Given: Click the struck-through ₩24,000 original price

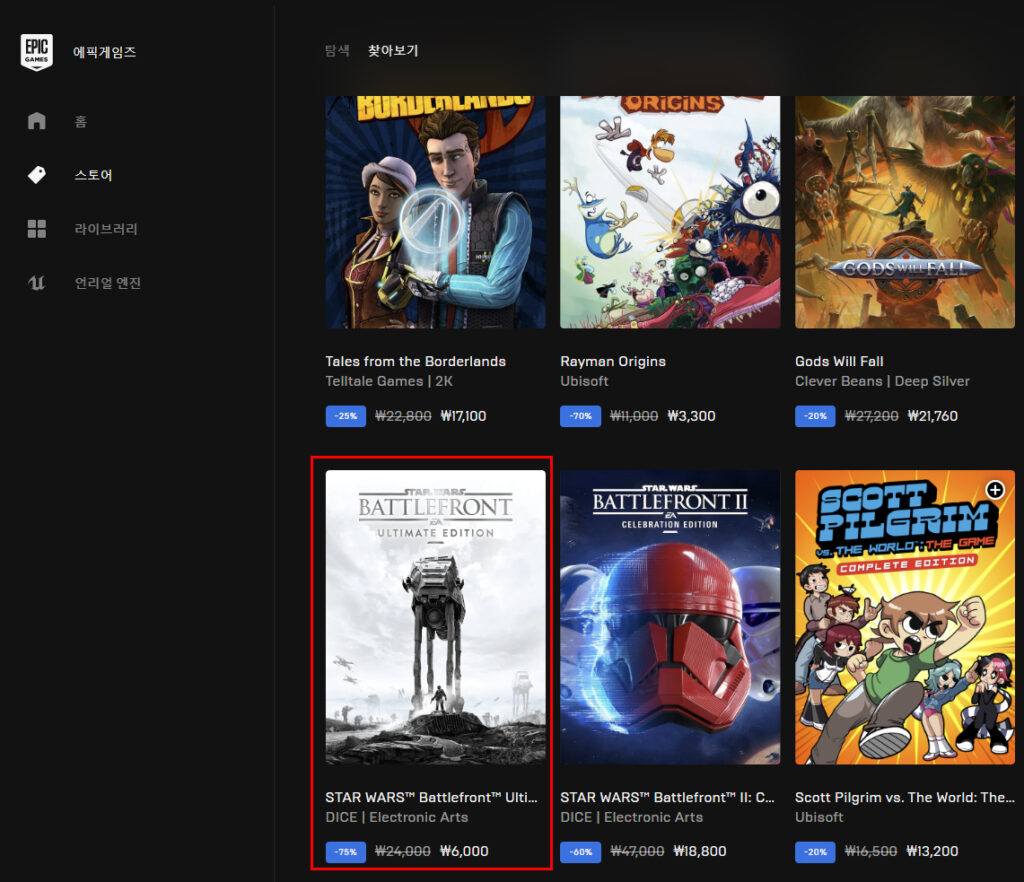Looking at the screenshot, I should (x=403, y=851).
